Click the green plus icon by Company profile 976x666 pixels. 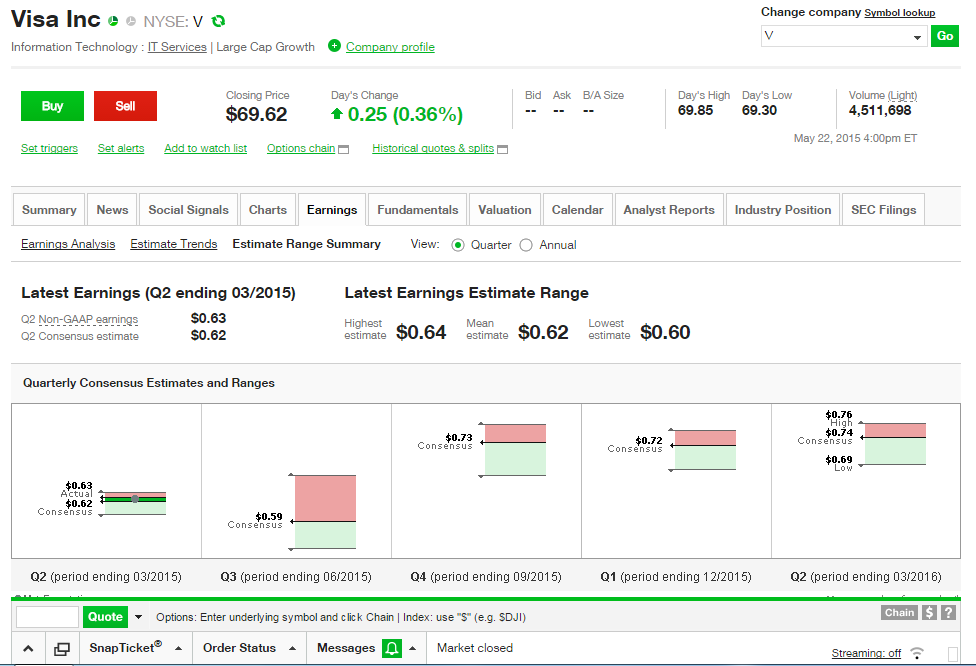pyautogui.click(x=334, y=45)
